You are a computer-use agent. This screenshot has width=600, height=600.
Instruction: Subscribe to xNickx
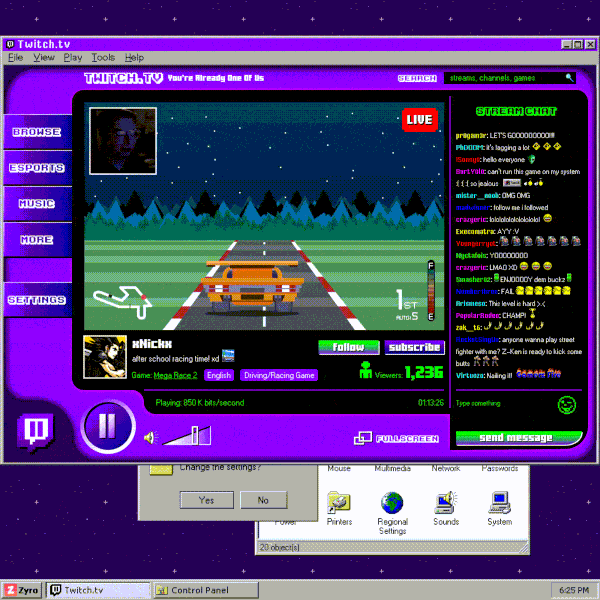pos(414,347)
